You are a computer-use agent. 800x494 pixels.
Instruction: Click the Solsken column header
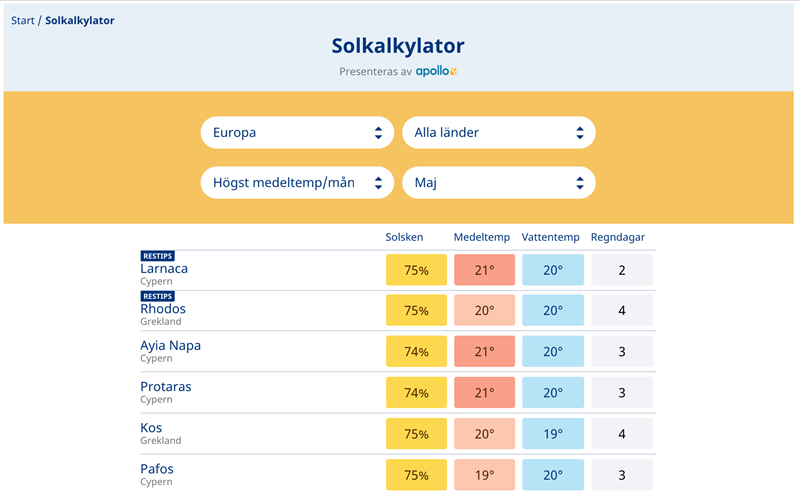(405, 237)
